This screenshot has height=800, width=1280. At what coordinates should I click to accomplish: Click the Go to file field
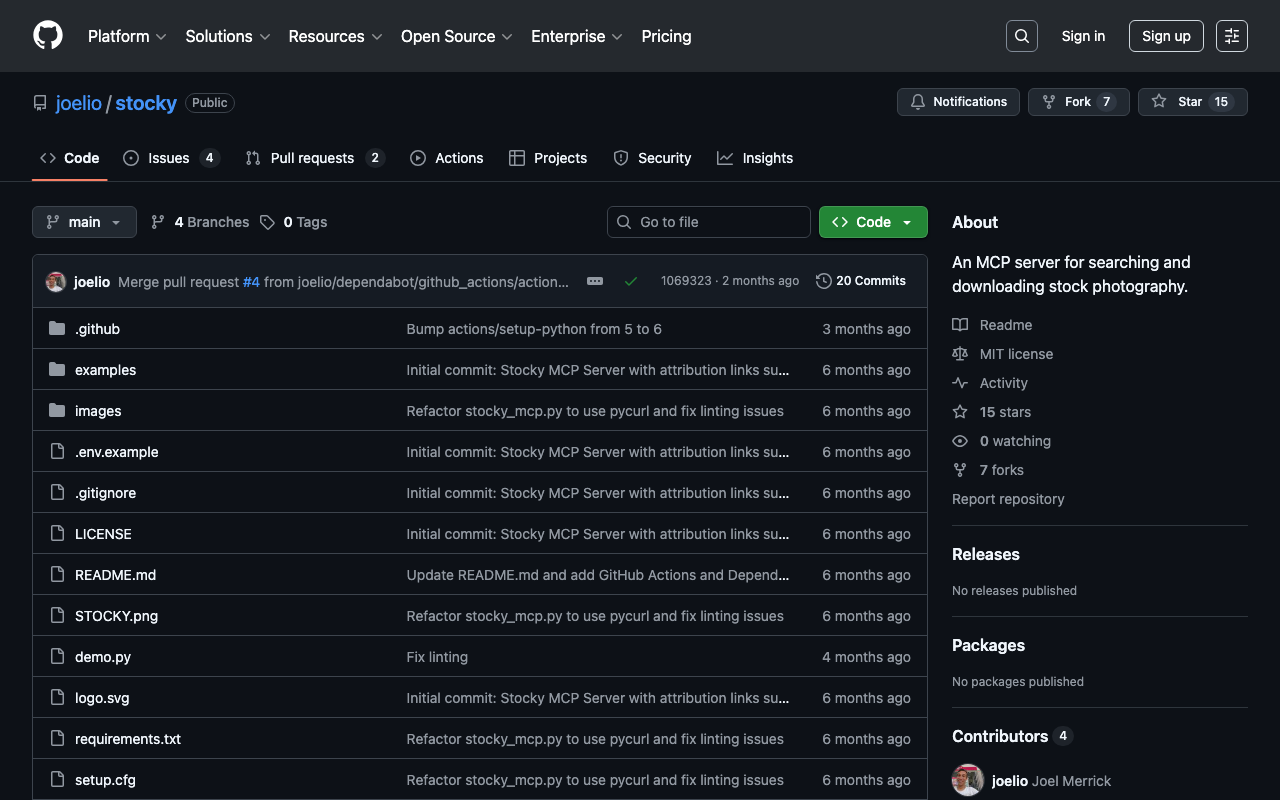(x=709, y=222)
